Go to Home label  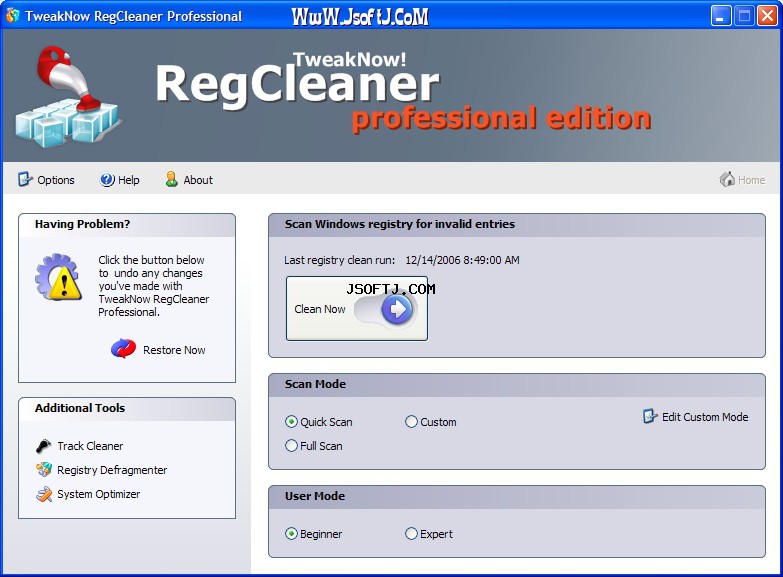752,180
